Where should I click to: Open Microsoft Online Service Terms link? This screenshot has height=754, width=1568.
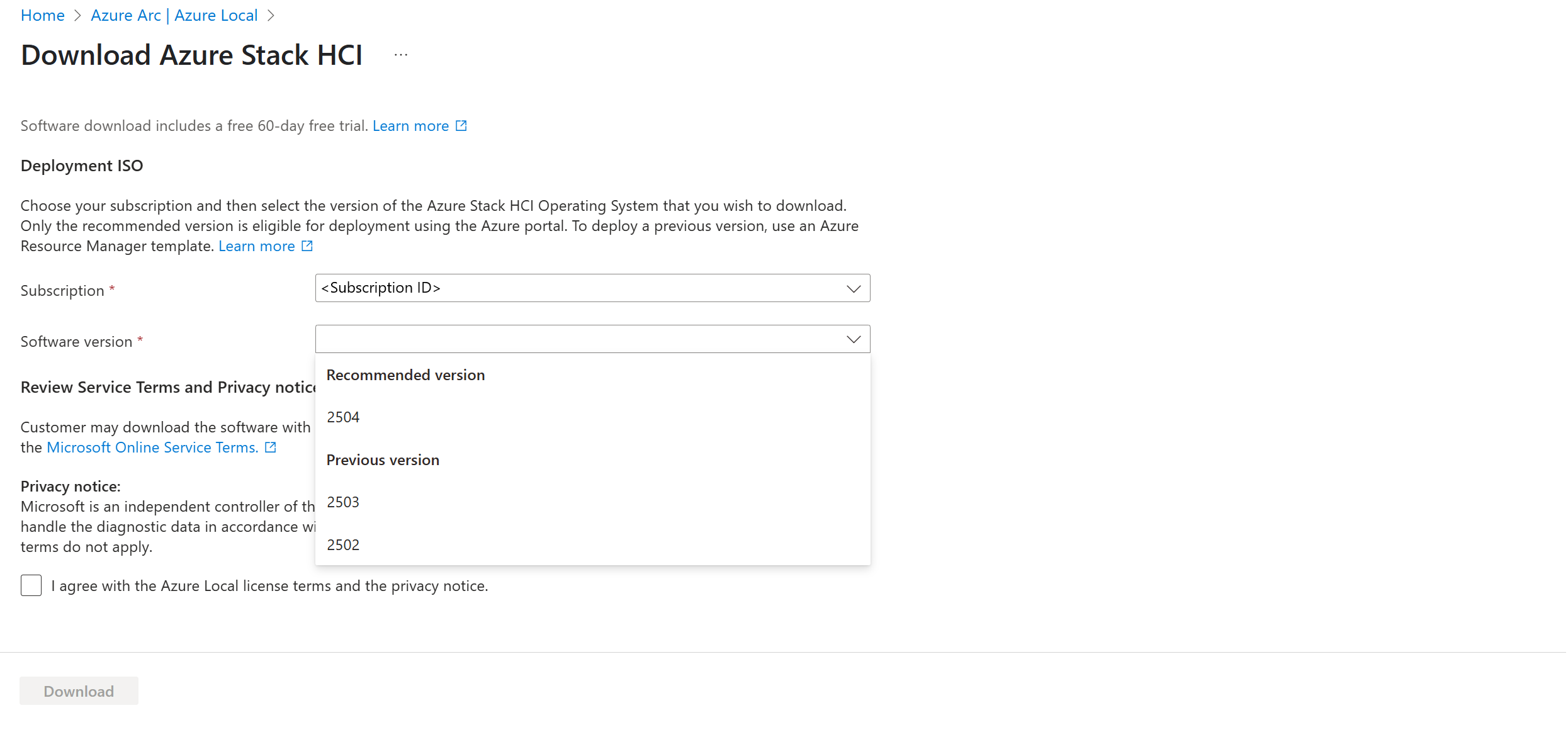click(x=152, y=447)
